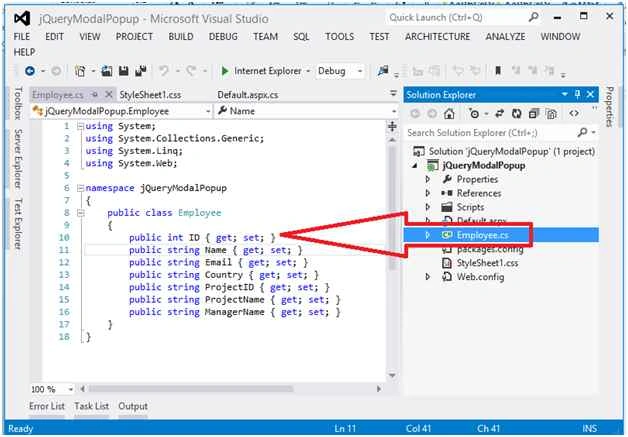The height and width of the screenshot is (437, 628).
Task: Click the Pending Changes Filter icon
Action: coord(475,114)
